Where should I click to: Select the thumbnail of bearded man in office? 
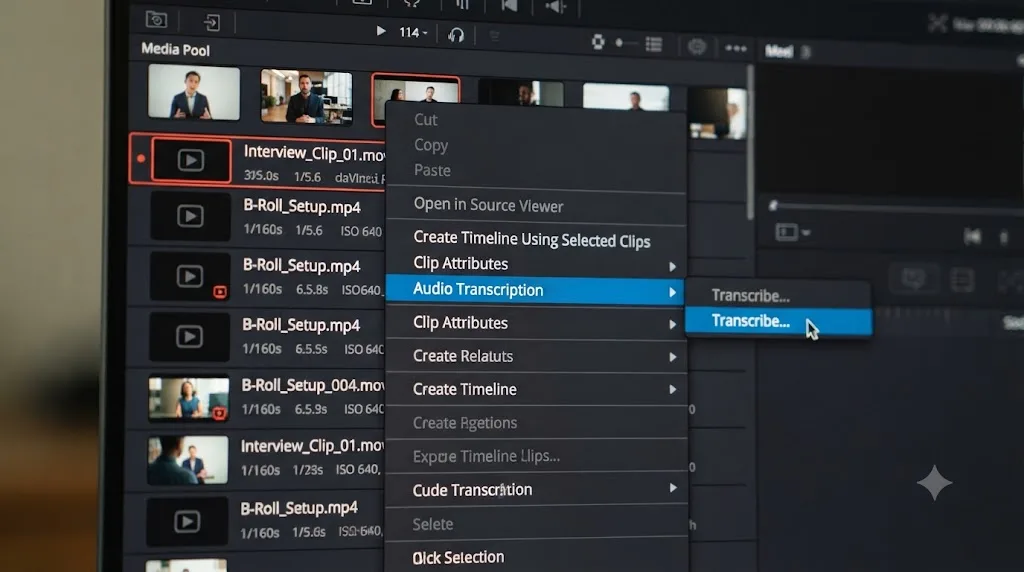click(x=306, y=97)
